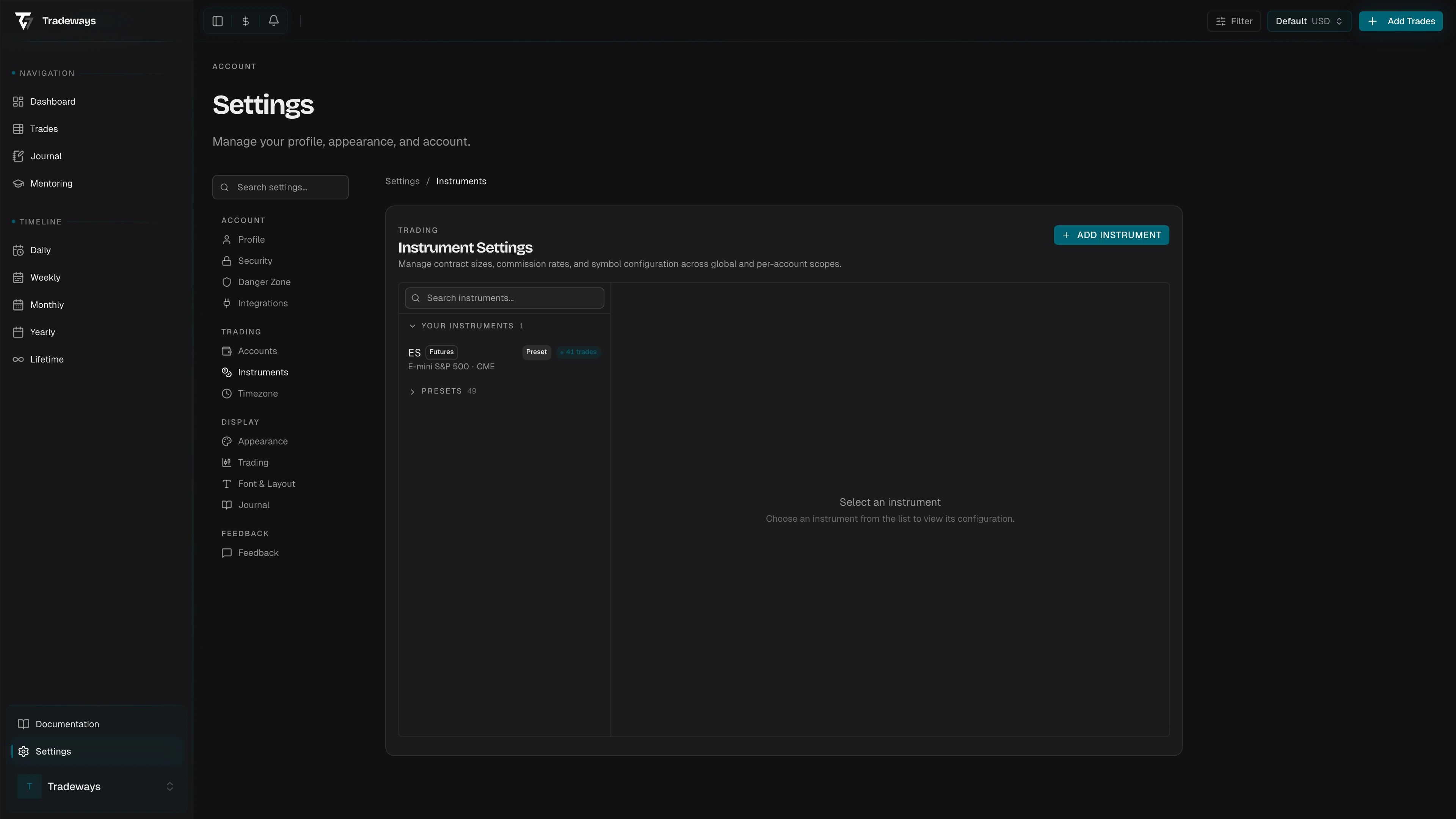1456x819 pixels.
Task: Click the Instruments icon in Trading settings
Action: click(x=227, y=372)
